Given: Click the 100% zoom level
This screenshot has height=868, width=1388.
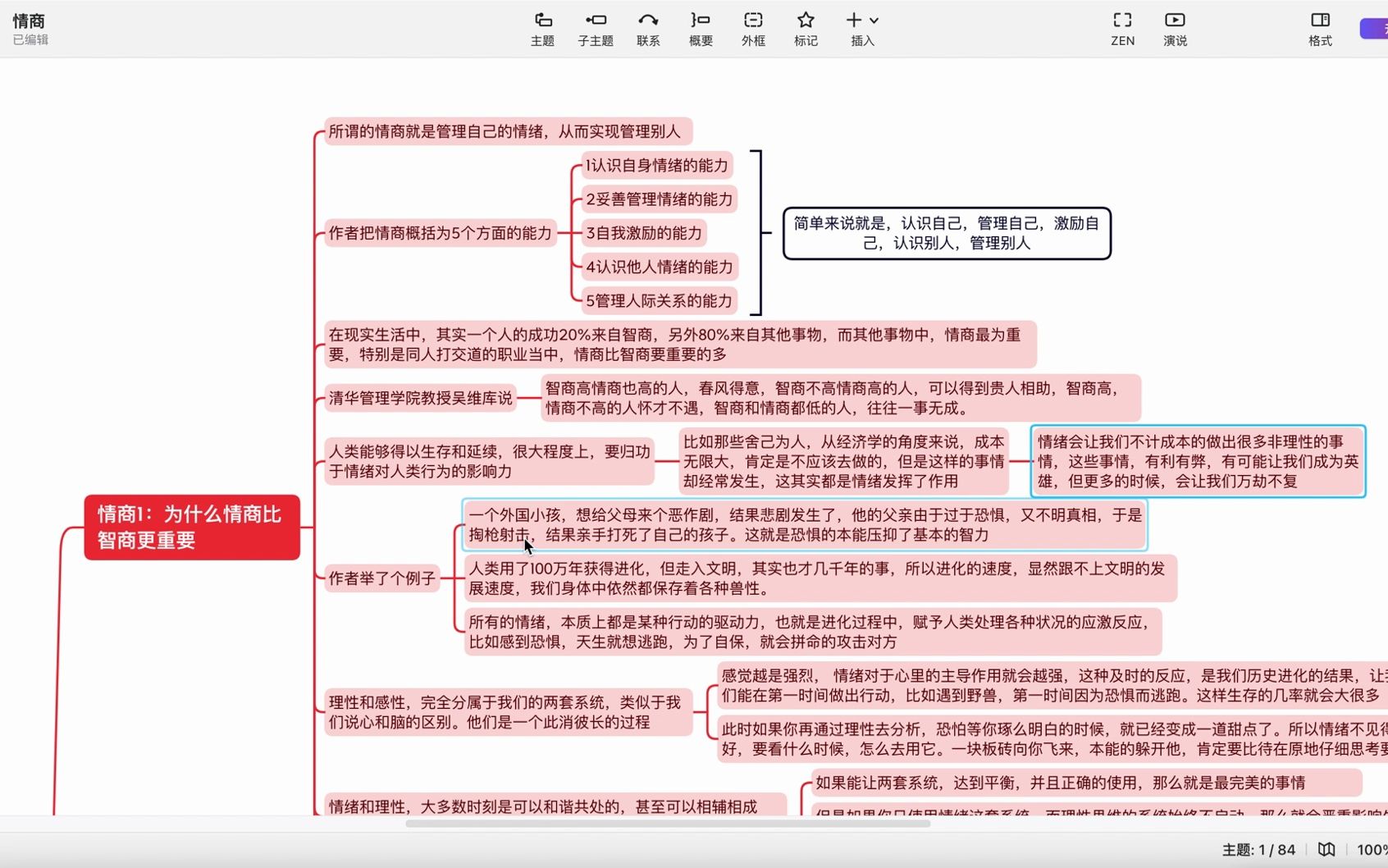Looking at the screenshot, I should [x=1372, y=850].
